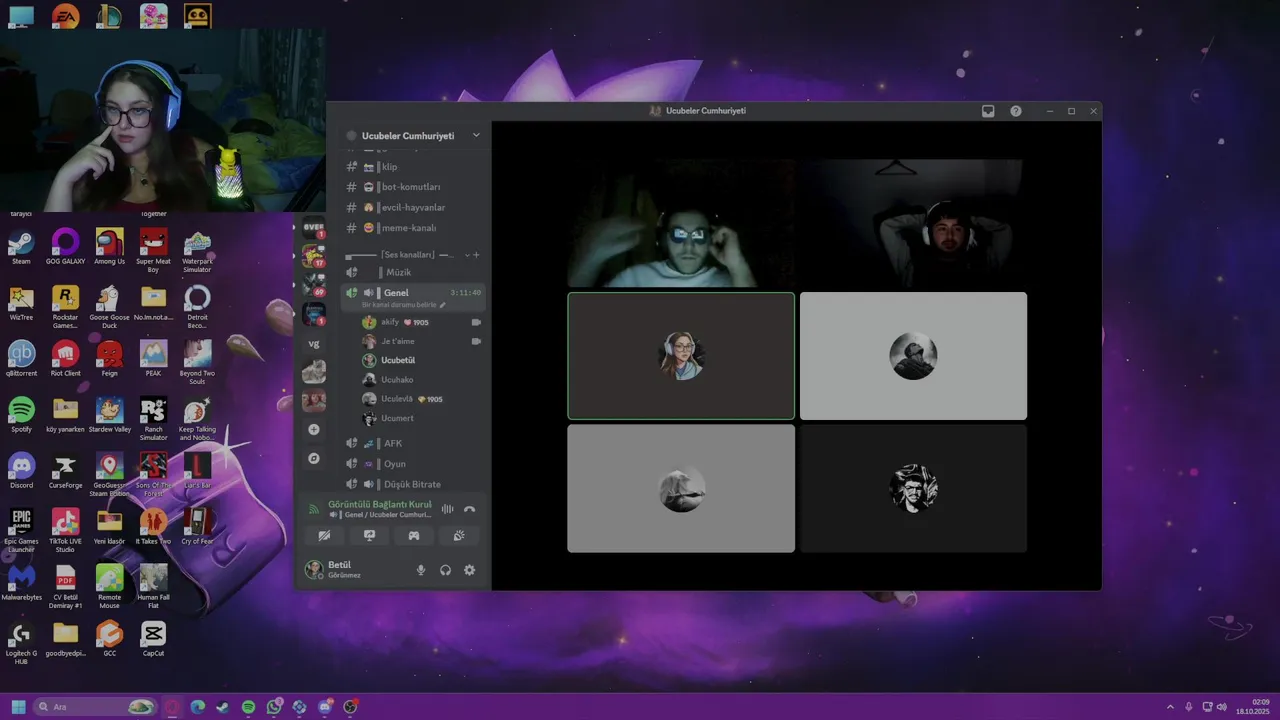This screenshot has width=1280, height=720.
Task: Open the evcil-hayvanlar channel
Action: click(413, 207)
